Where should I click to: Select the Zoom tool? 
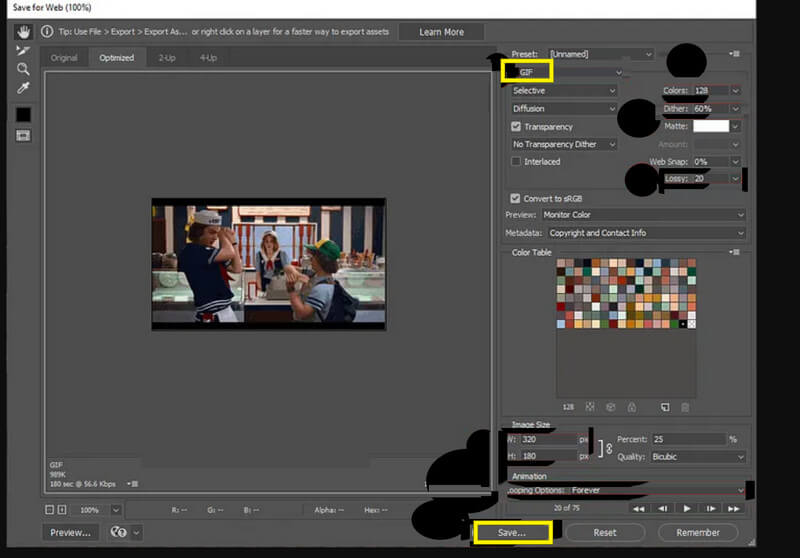[23, 69]
